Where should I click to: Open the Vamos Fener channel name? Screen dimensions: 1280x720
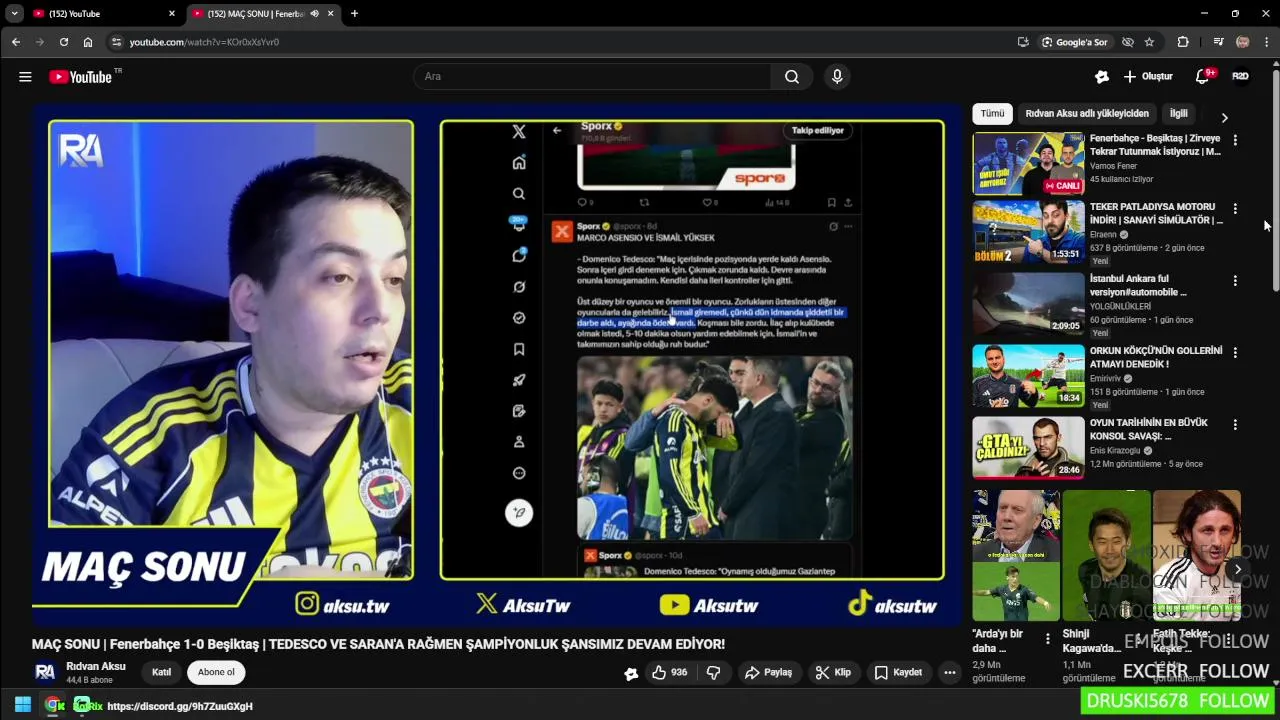click(x=1113, y=166)
